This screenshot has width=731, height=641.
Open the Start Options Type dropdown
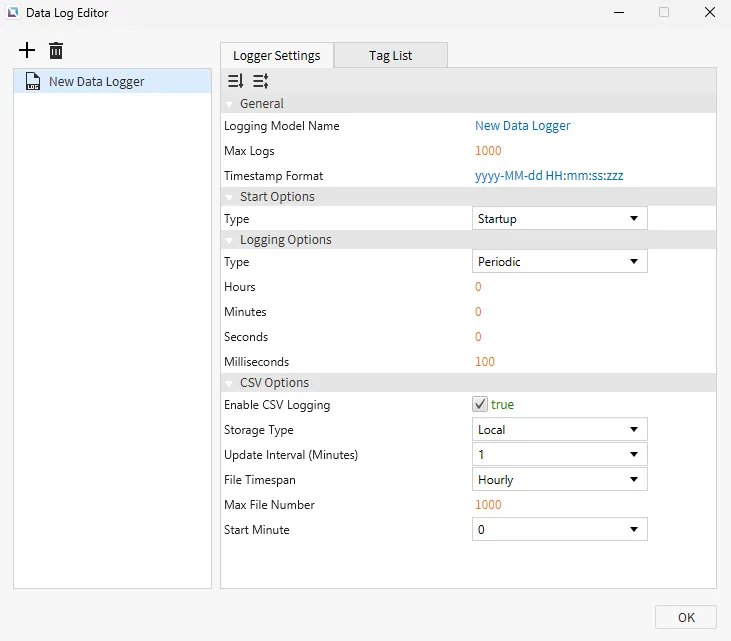pos(559,219)
